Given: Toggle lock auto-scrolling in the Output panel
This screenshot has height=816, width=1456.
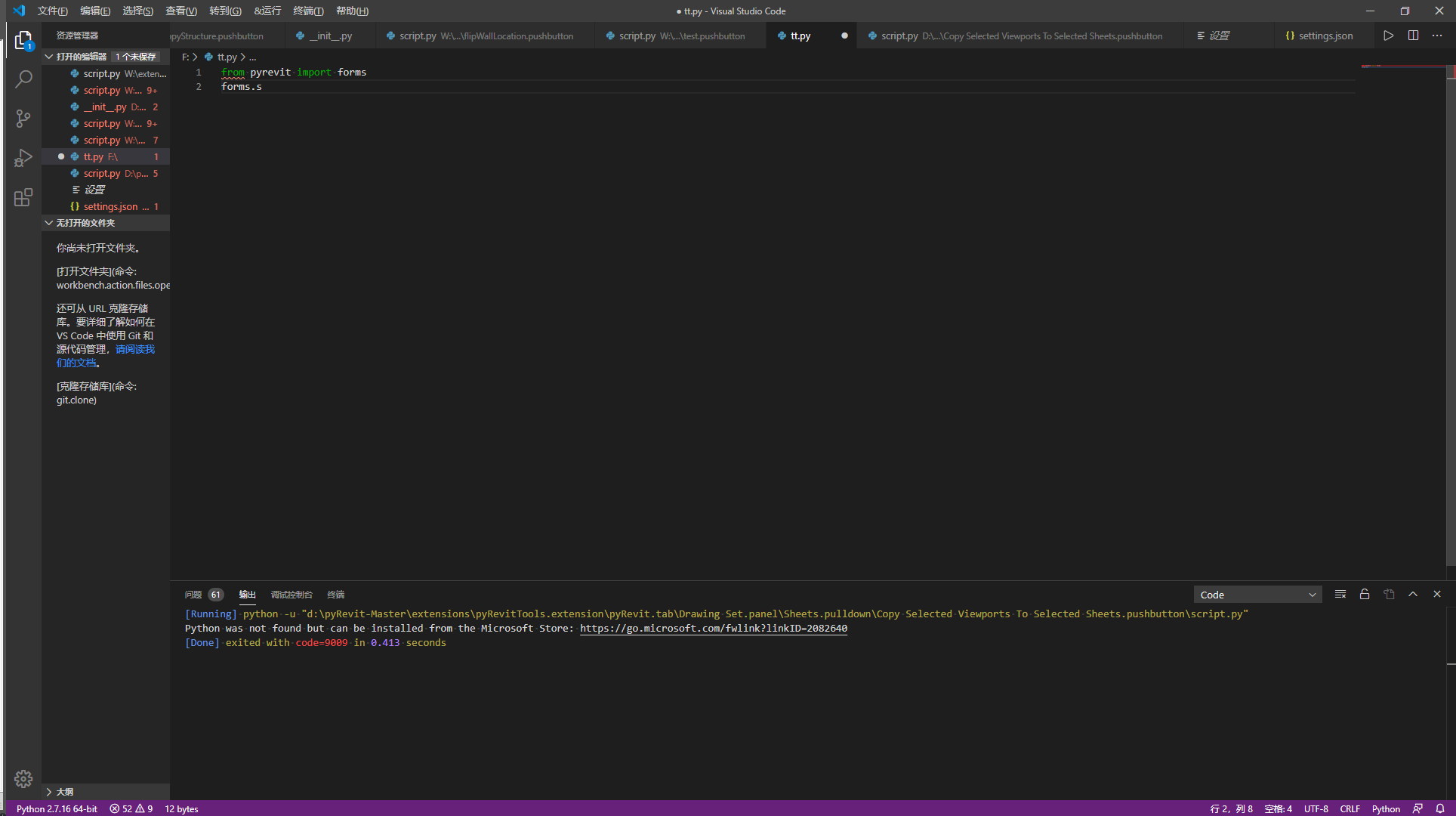Looking at the screenshot, I should [x=1365, y=594].
